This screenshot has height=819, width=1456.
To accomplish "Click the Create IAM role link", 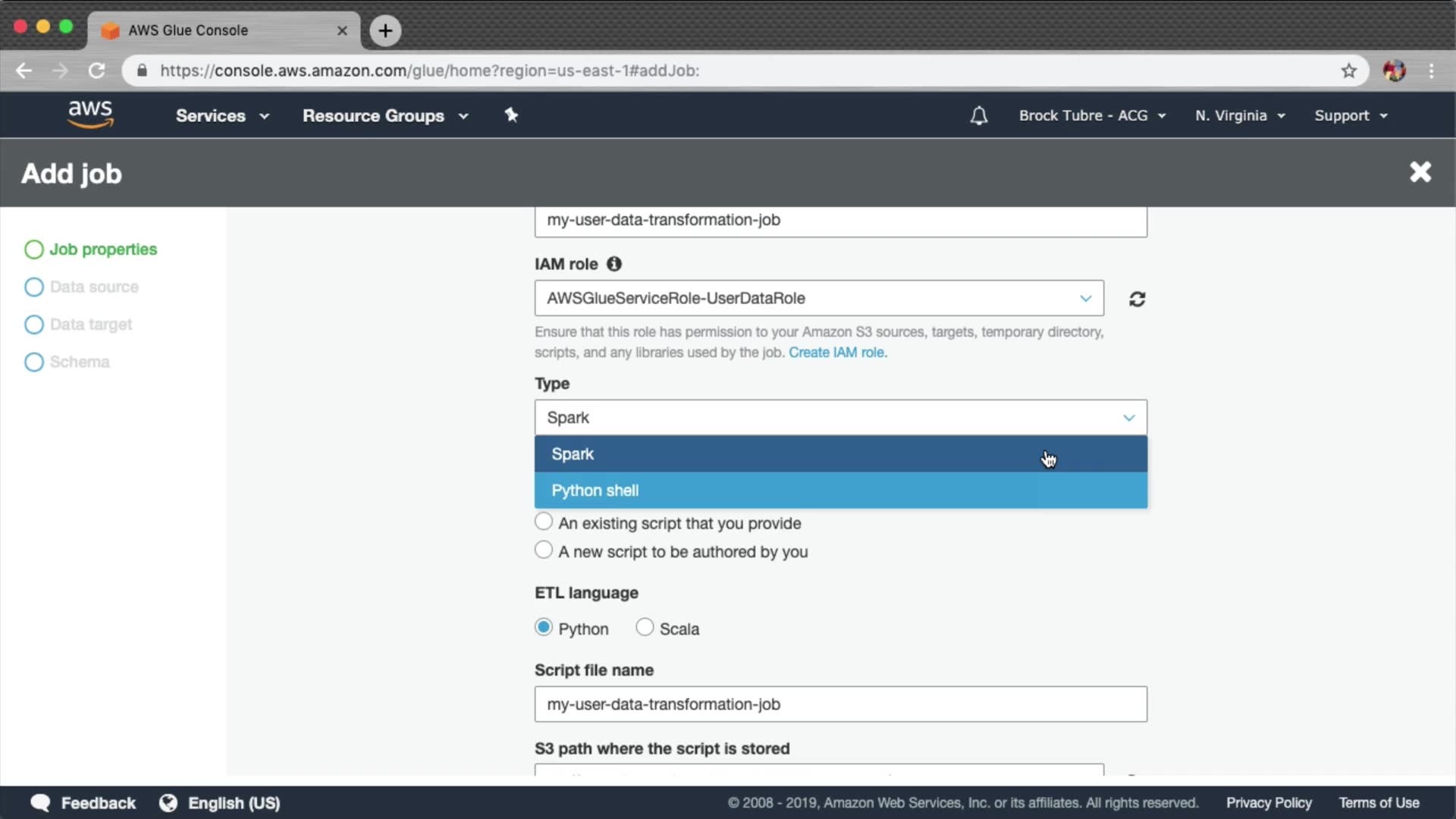I will click(837, 352).
